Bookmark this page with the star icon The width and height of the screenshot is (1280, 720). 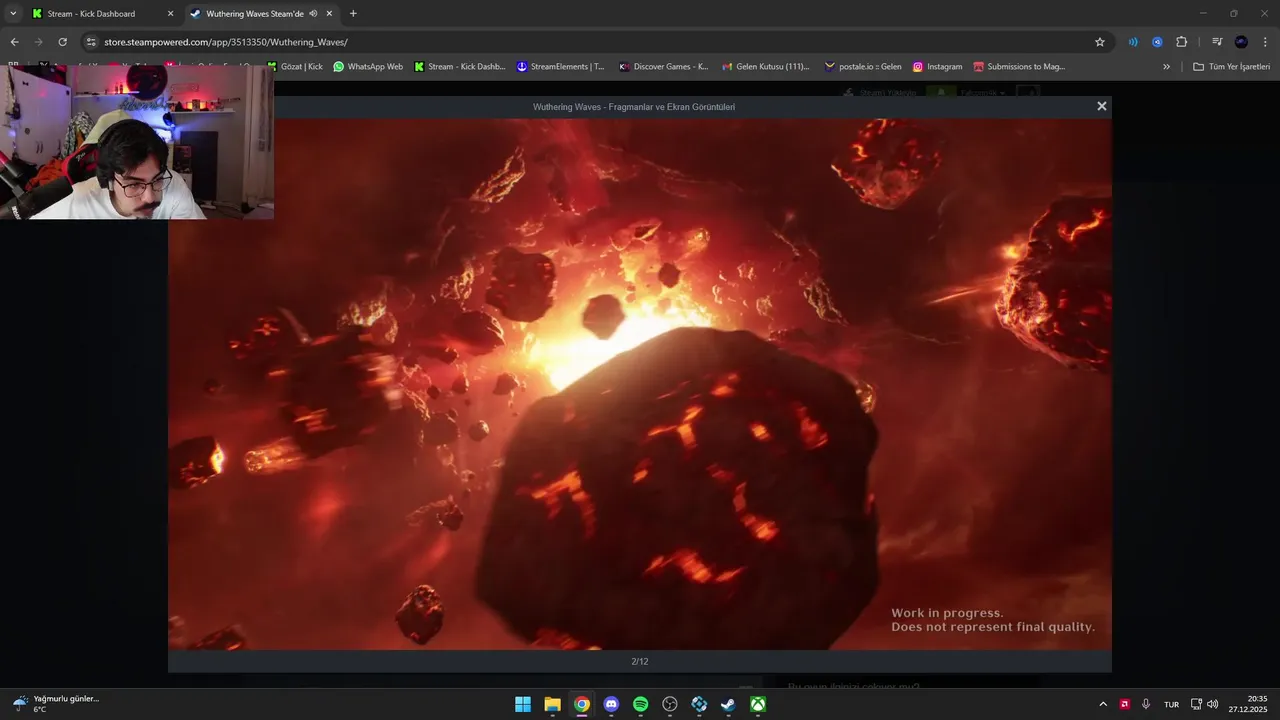click(x=1100, y=42)
